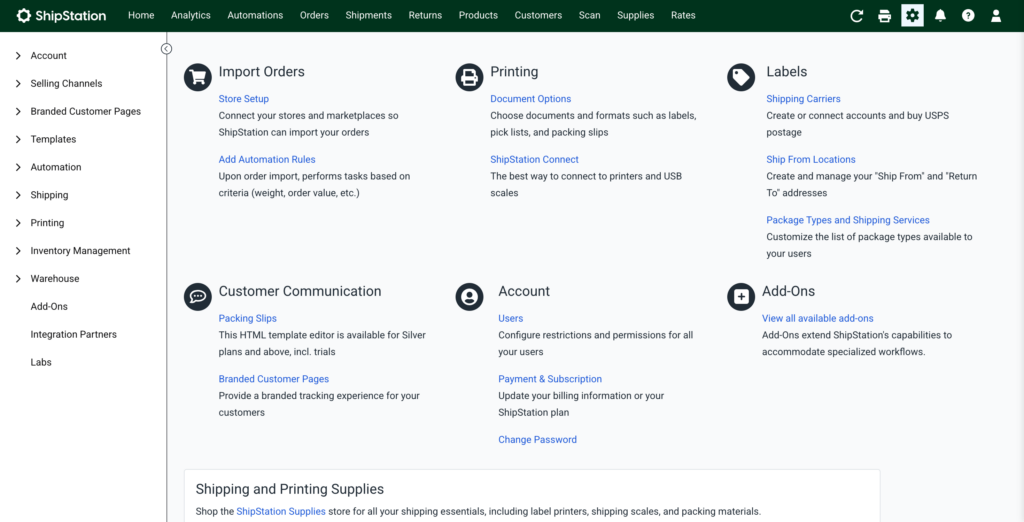Expand Inventory Management in sidebar

point(18,251)
